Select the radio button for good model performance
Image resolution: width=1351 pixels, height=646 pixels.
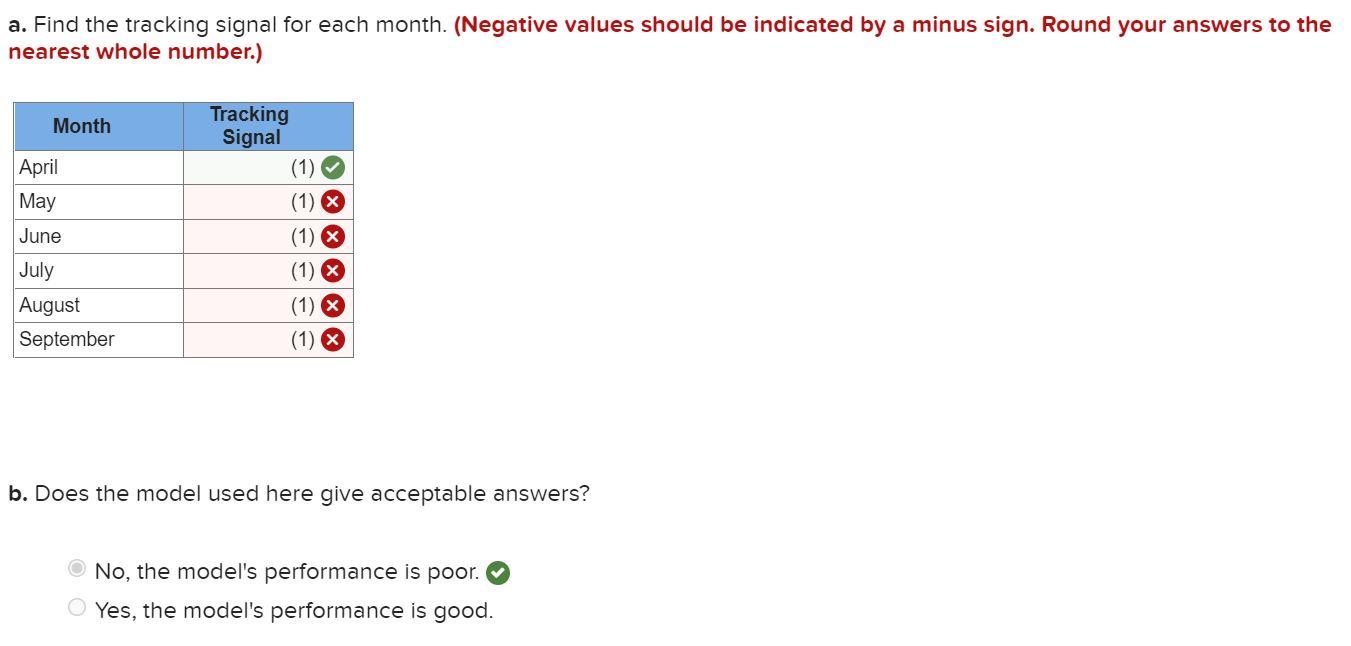click(76, 606)
